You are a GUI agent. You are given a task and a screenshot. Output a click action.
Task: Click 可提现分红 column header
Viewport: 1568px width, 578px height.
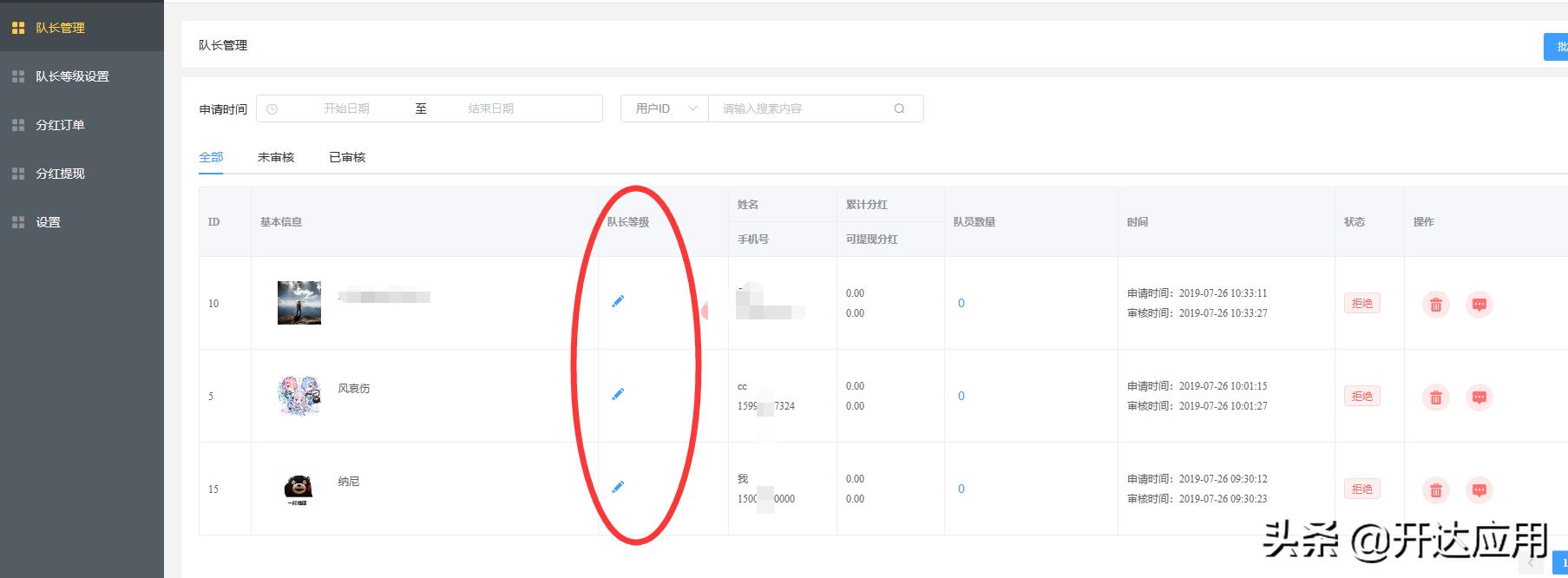point(872,239)
